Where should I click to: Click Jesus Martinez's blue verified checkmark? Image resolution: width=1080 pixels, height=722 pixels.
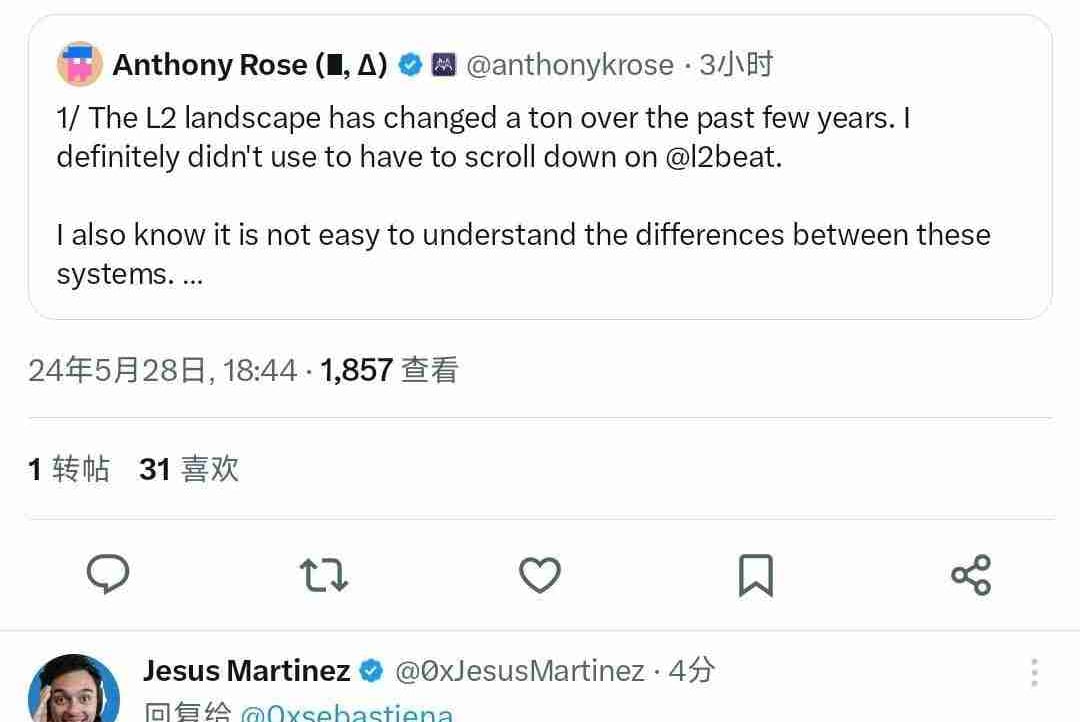(371, 671)
